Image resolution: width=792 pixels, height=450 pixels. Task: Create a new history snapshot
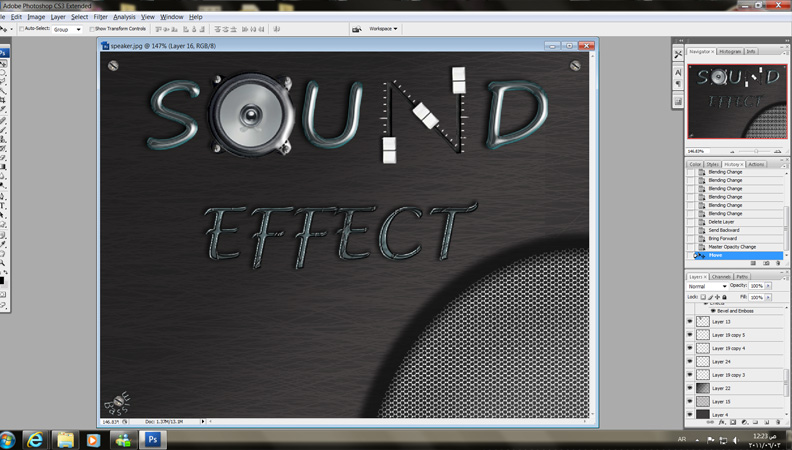(766, 263)
